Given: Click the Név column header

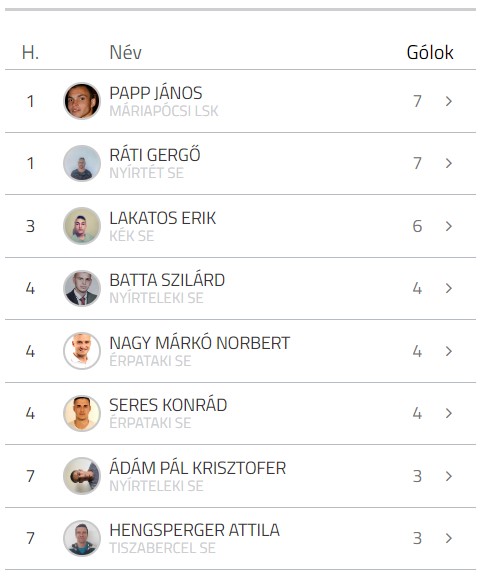Looking at the screenshot, I should coord(125,53).
